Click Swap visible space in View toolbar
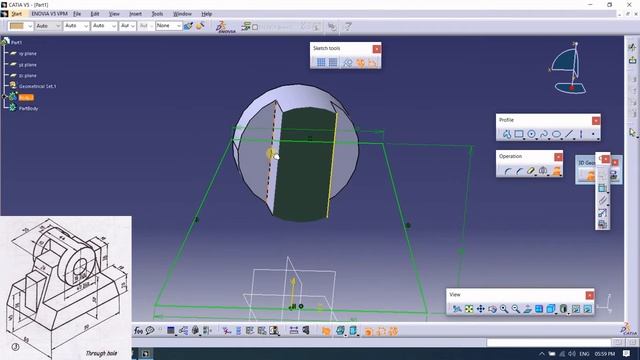The image size is (640, 360). tap(588, 309)
